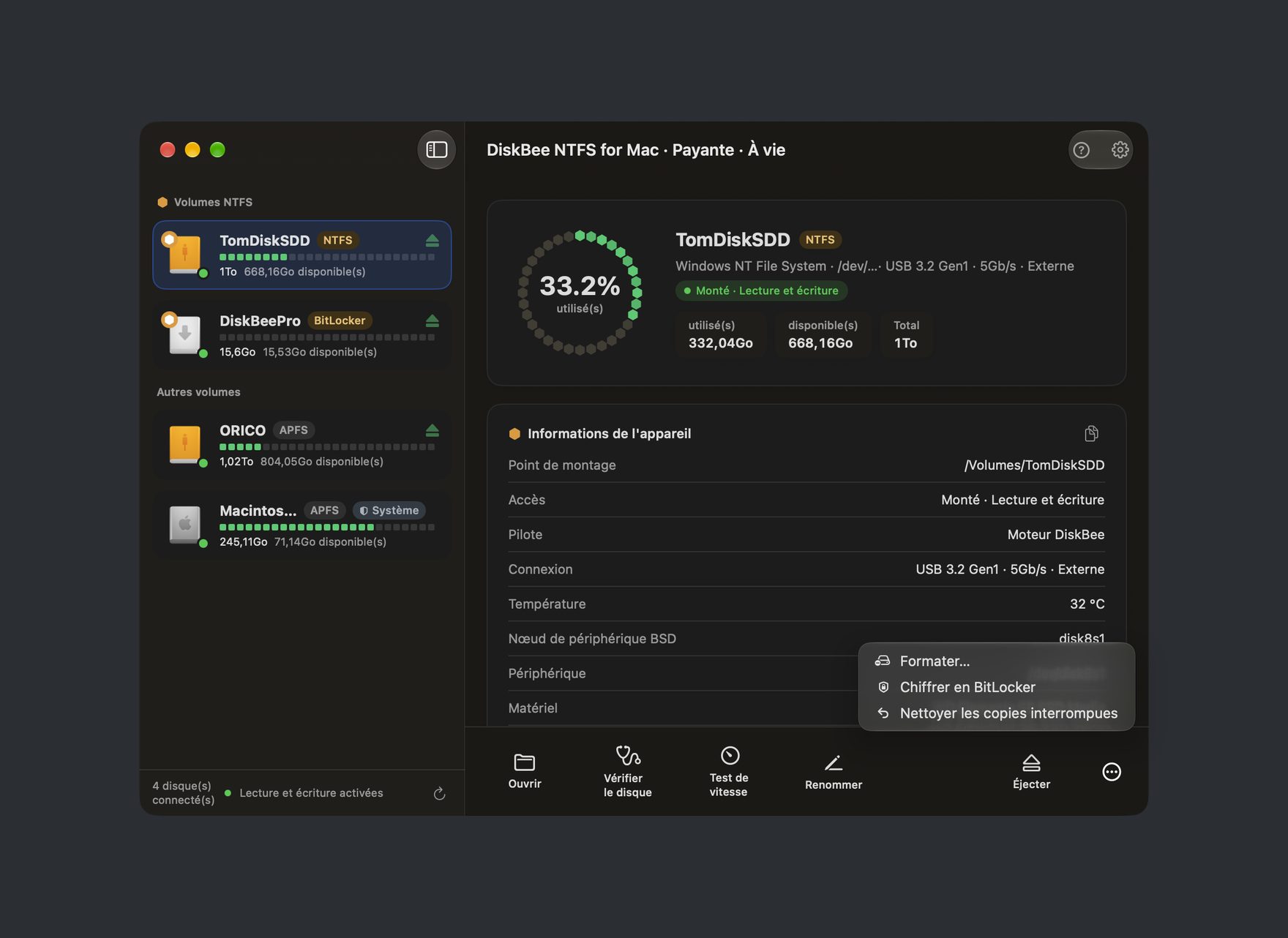1288x938 pixels.
Task: Click the NTFS badge beside main title
Action: coord(820,239)
